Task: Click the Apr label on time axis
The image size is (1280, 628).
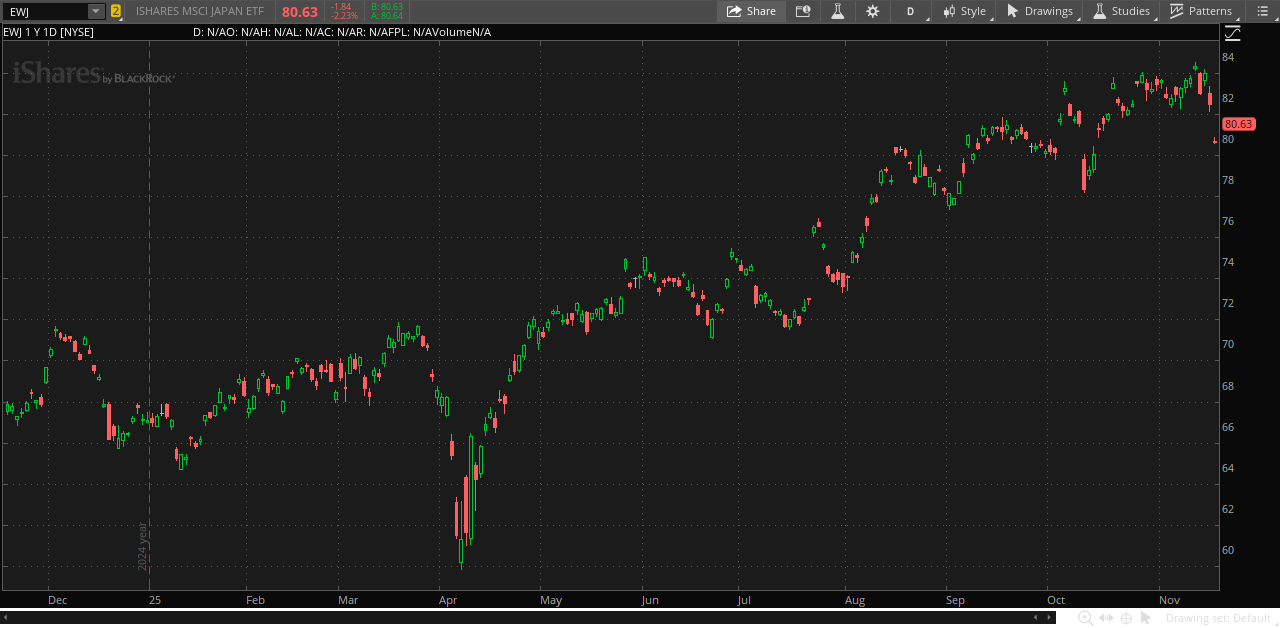Action: coord(448,600)
